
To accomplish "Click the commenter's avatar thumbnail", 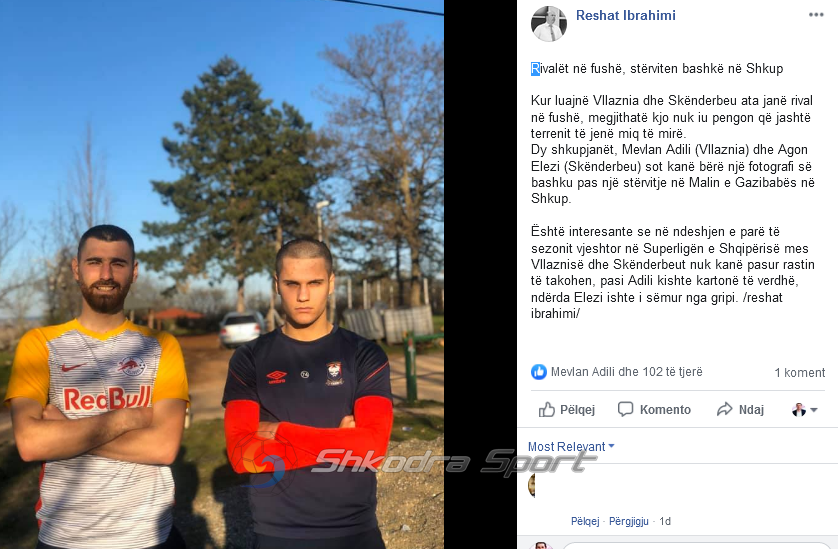I will pyautogui.click(x=531, y=485).
